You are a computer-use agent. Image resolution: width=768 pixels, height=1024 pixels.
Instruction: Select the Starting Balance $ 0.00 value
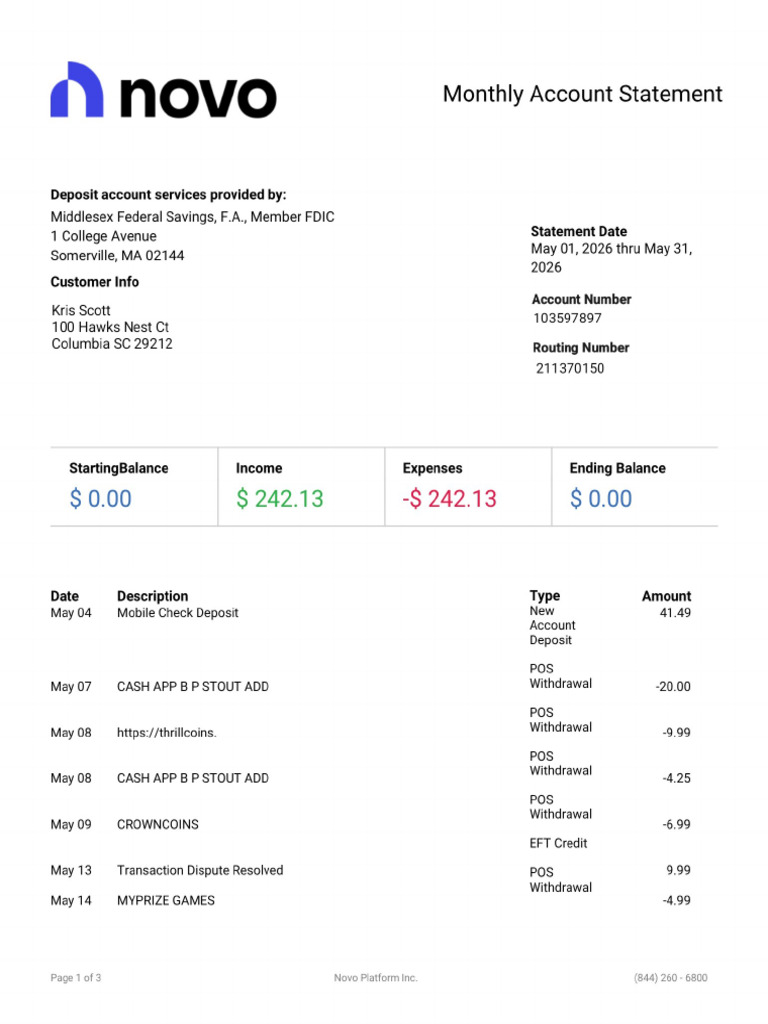[101, 499]
